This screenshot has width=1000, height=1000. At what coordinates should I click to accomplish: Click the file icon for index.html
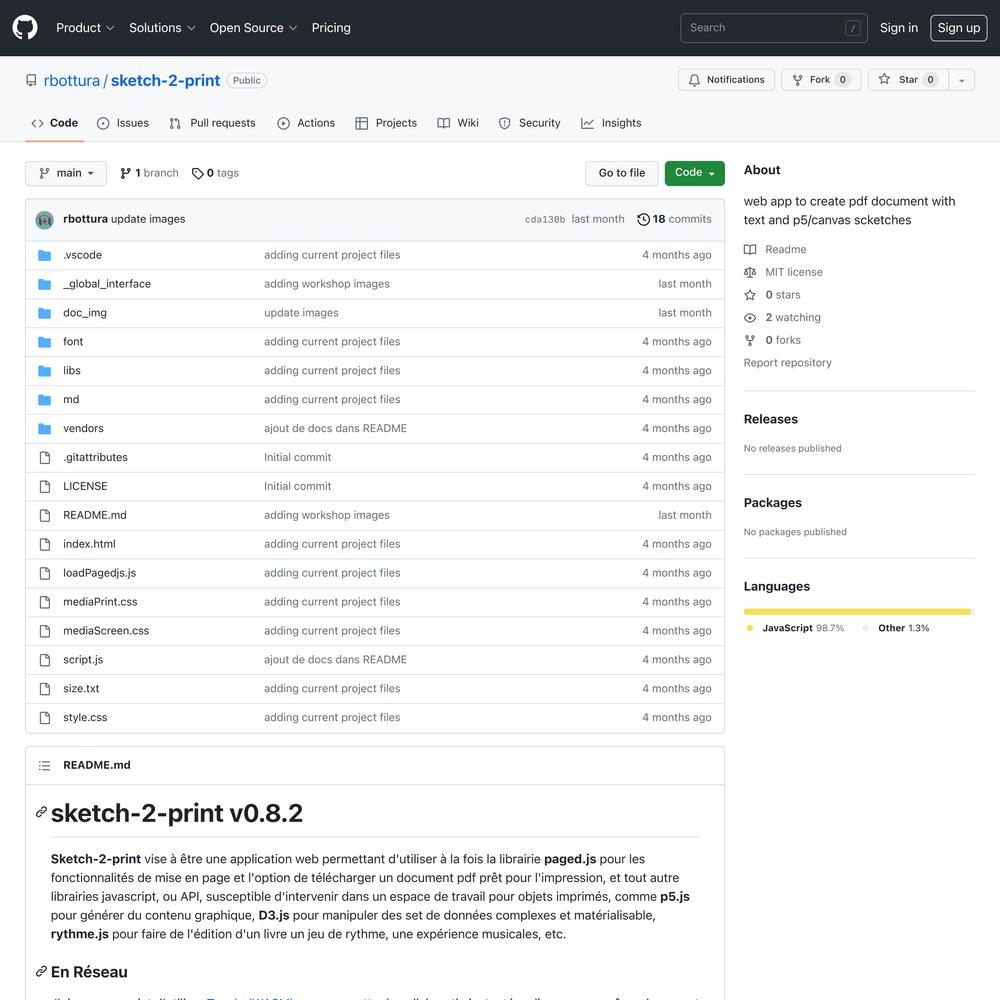pos(45,544)
